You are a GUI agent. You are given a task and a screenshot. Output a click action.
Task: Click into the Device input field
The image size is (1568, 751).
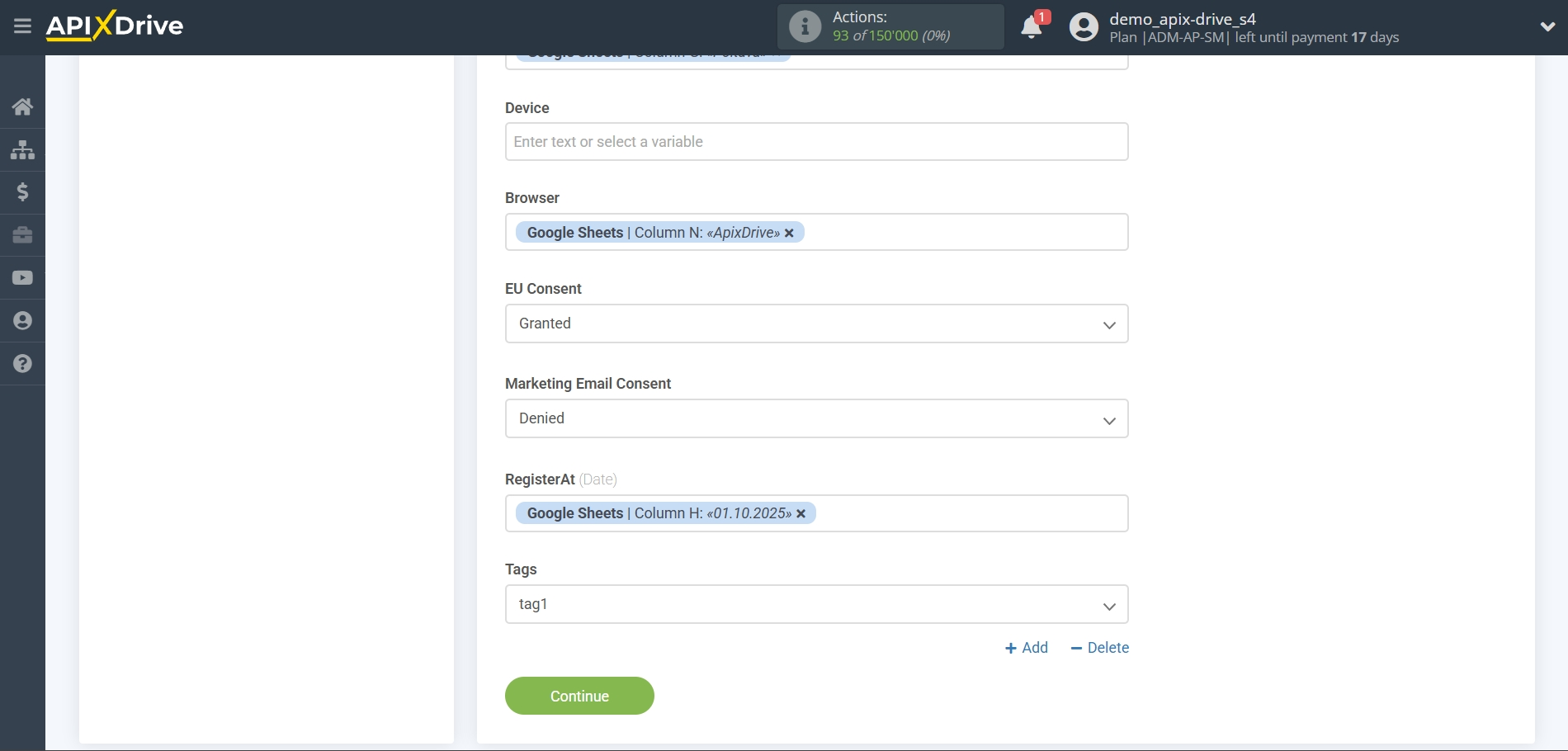[816, 142]
